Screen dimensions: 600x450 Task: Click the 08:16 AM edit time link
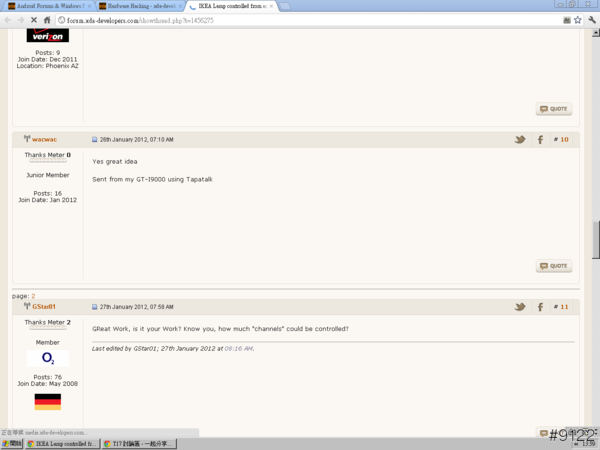pyautogui.click(x=238, y=349)
